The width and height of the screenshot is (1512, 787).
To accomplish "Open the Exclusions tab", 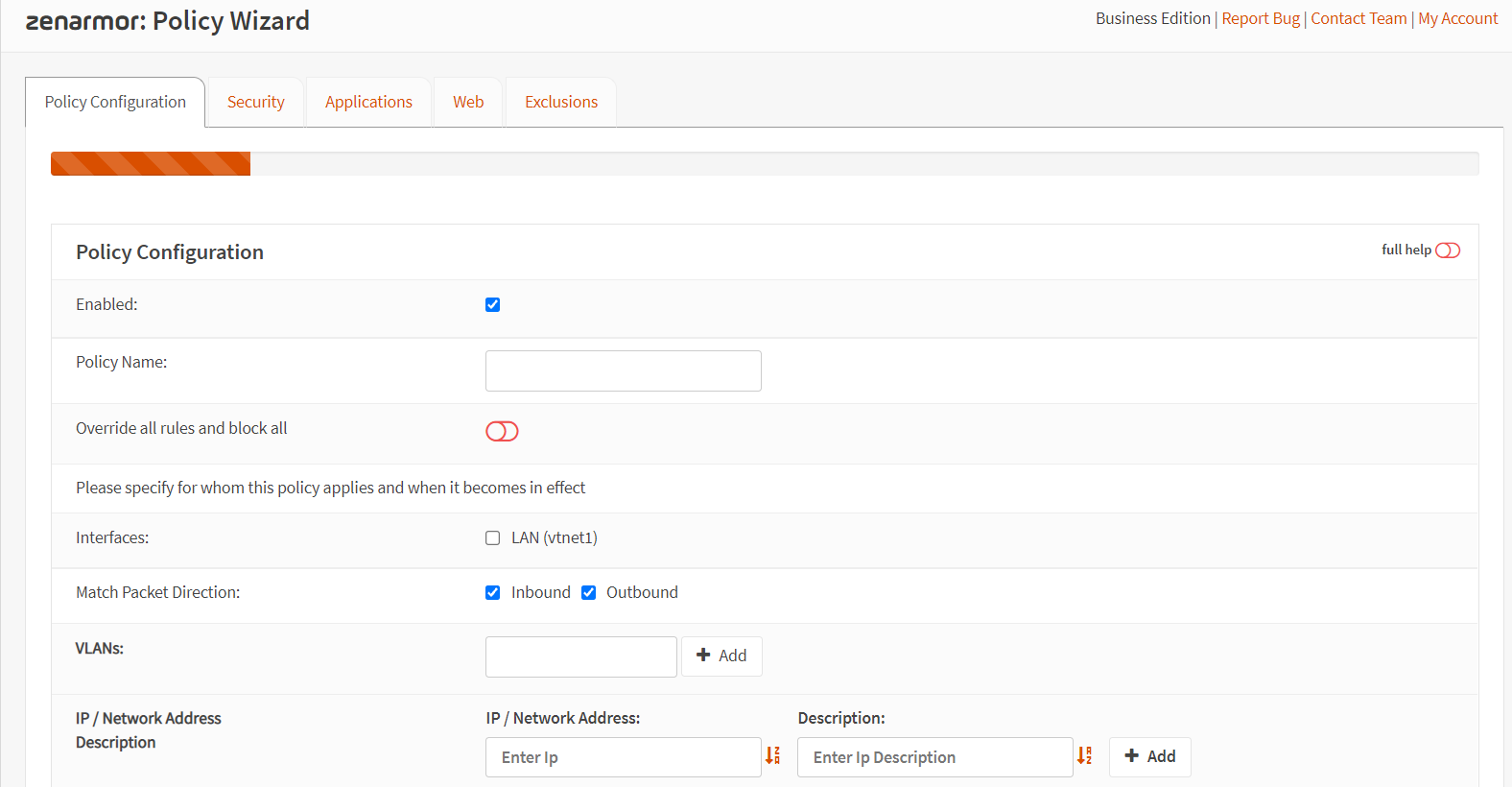I will click(x=561, y=103).
